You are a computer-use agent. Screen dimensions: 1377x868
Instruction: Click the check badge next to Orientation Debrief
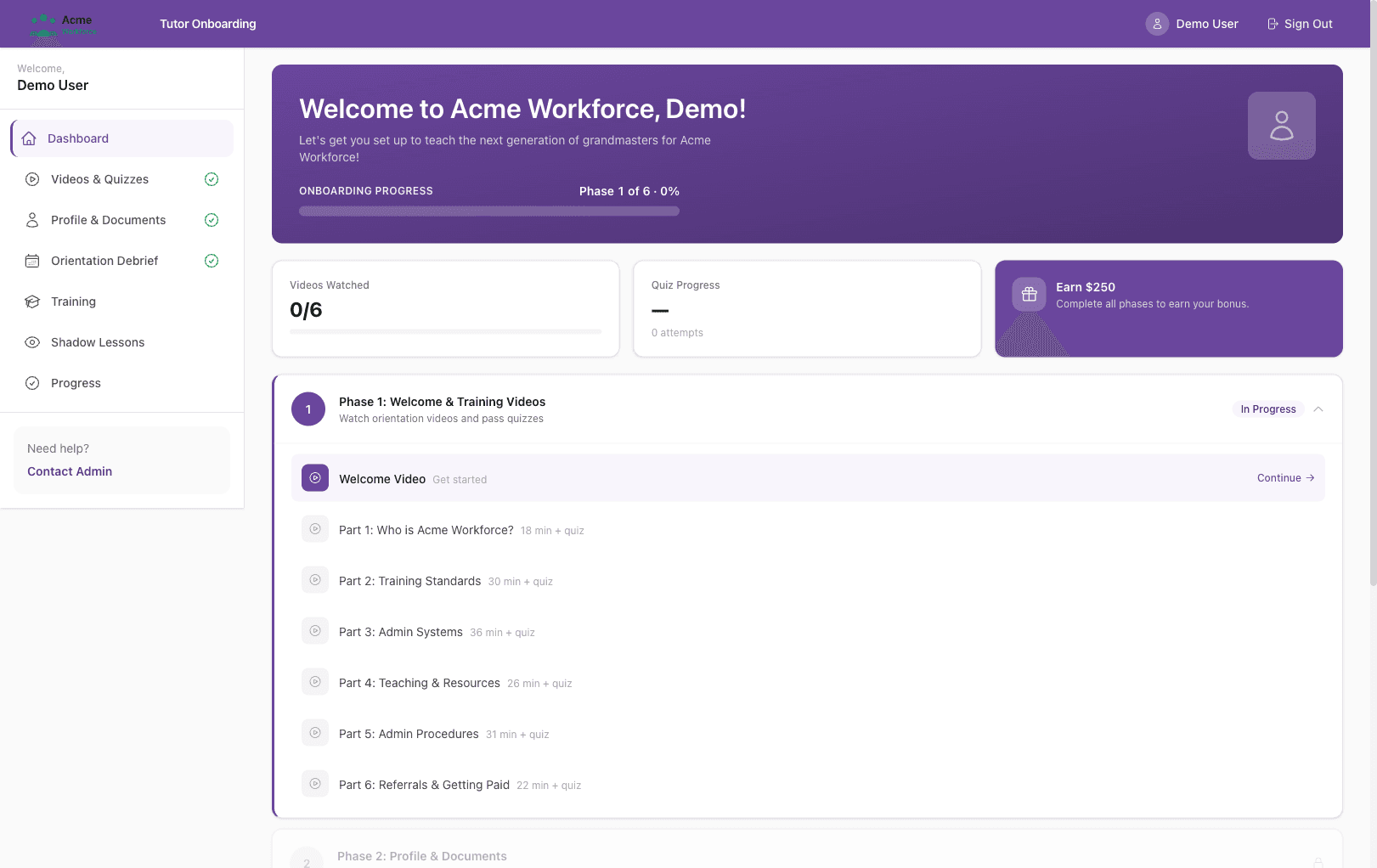(212, 261)
